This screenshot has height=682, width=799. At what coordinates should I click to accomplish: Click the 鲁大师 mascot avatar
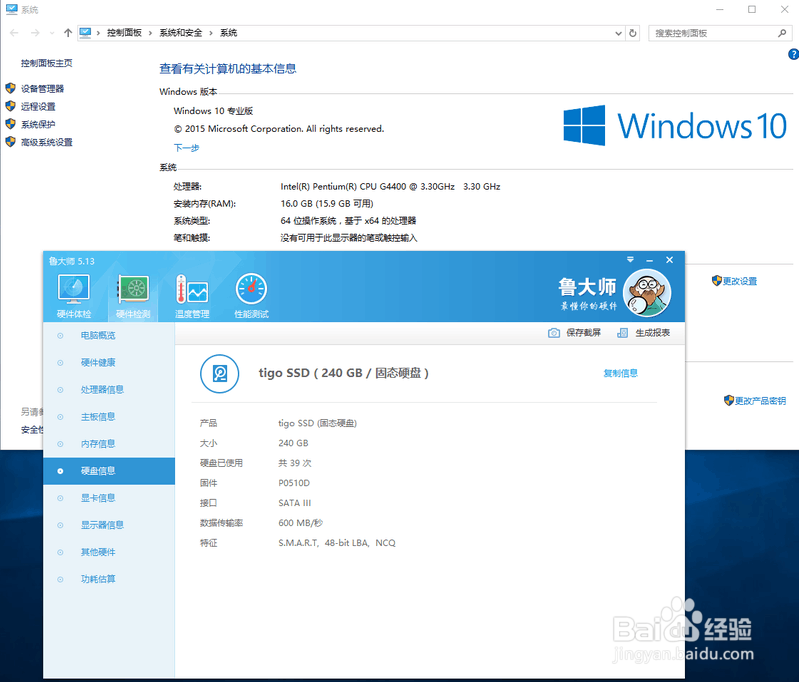coord(647,293)
